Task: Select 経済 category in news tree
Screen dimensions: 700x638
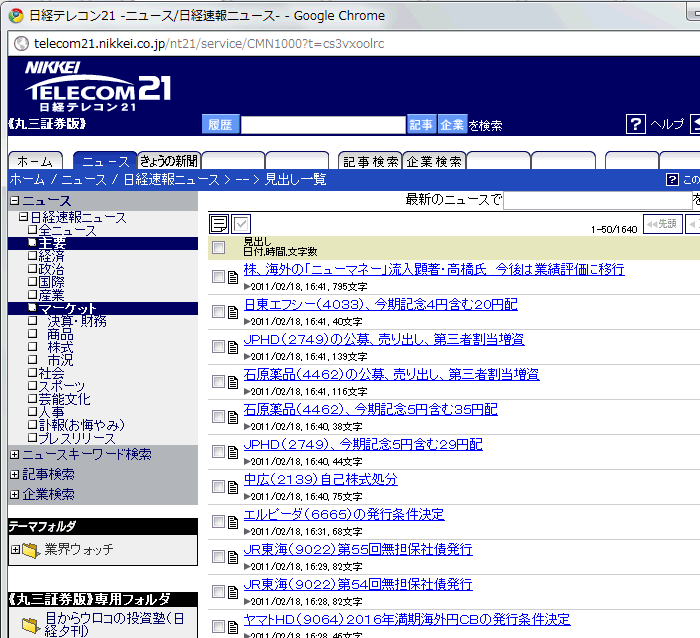Action: 51,256
